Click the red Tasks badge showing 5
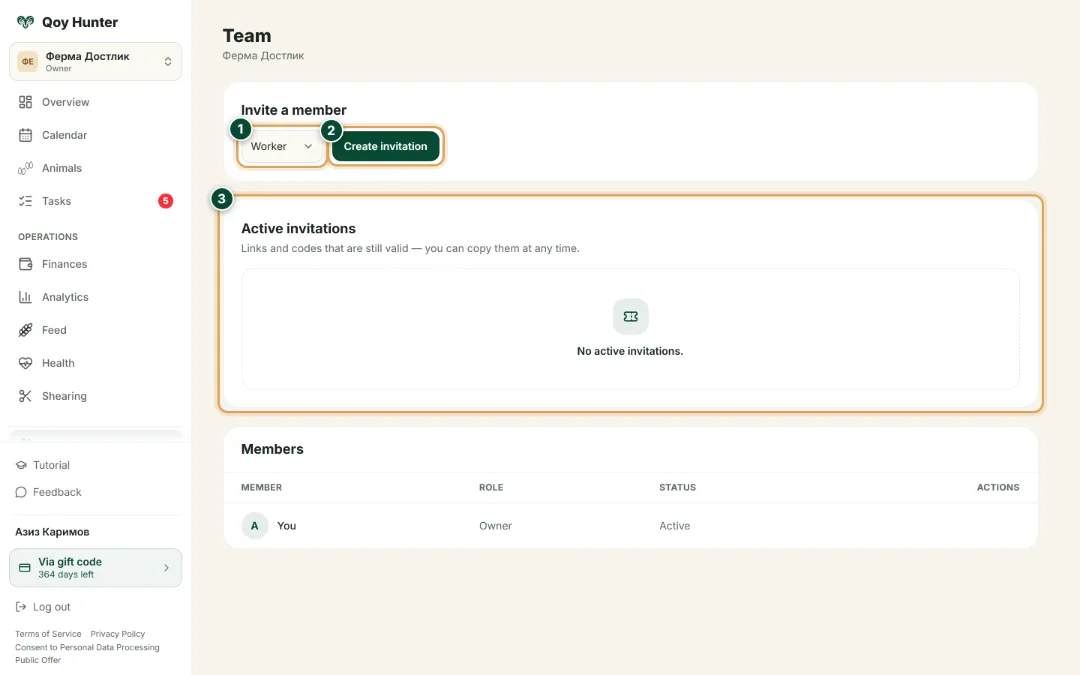Screen dimensions: 1080x675 tap(165, 201)
